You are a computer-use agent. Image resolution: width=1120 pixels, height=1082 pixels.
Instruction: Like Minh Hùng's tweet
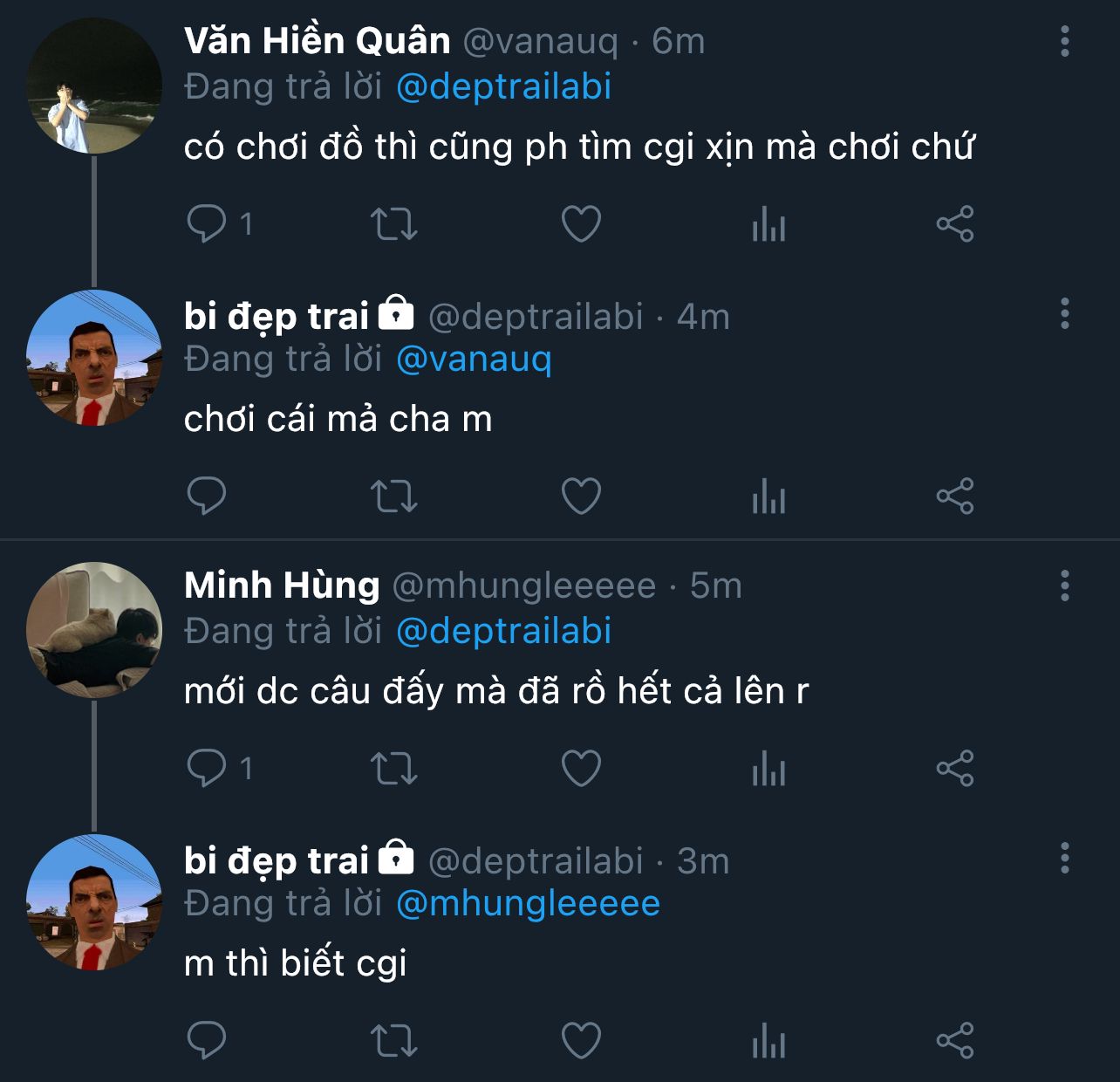tap(581, 768)
